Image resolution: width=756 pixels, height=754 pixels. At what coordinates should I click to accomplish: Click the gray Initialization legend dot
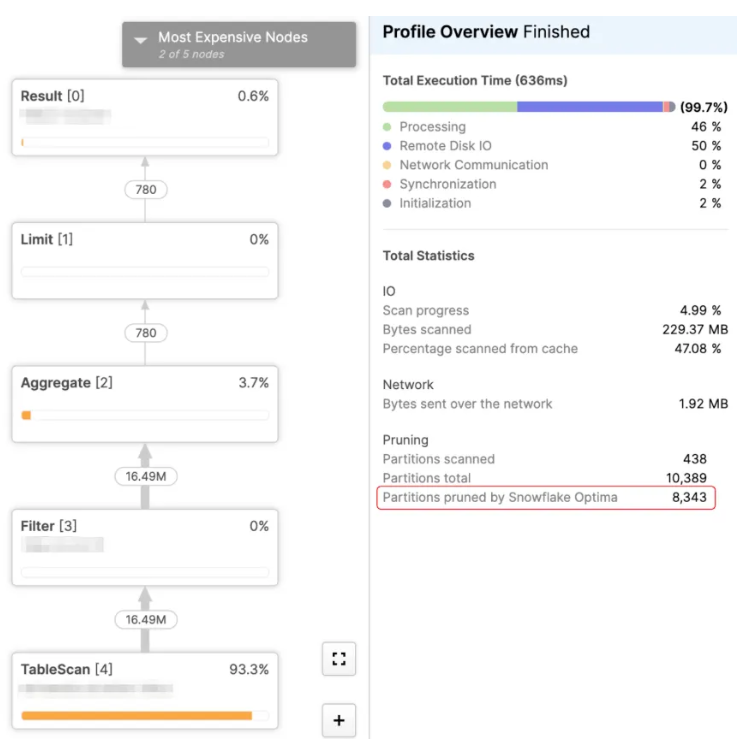click(x=387, y=203)
